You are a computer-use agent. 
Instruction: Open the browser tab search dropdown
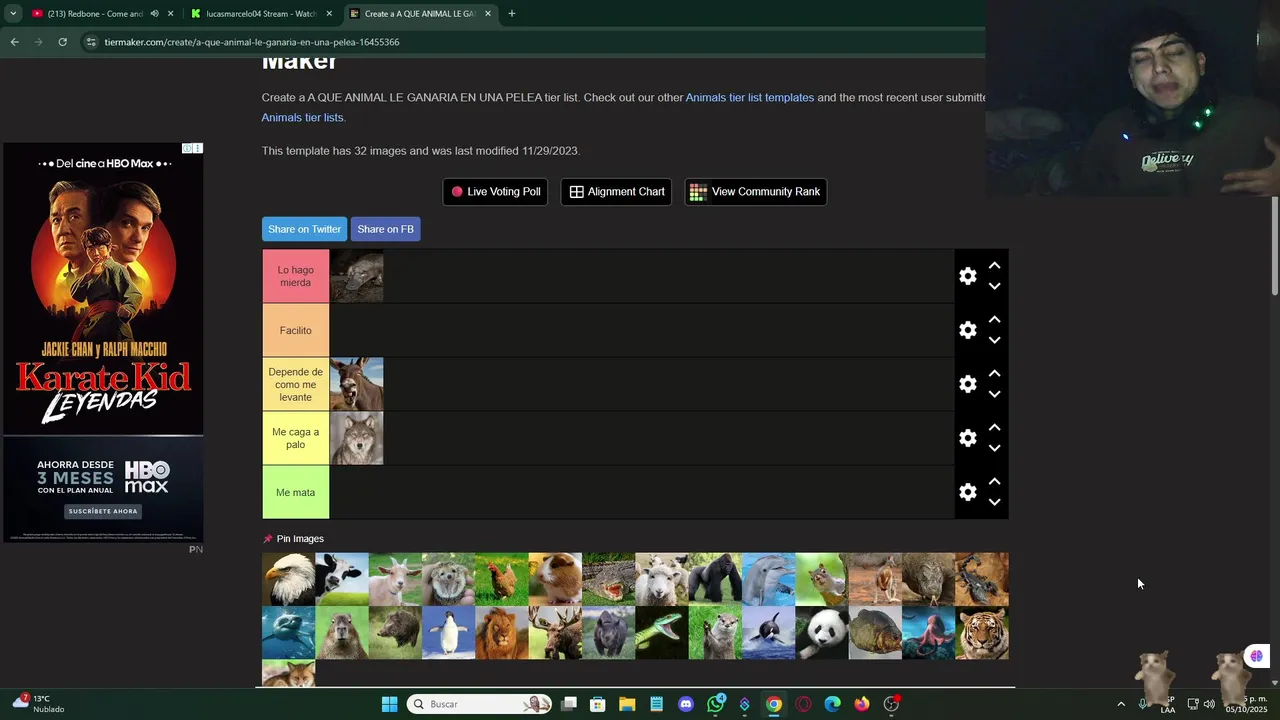tap(13, 14)
